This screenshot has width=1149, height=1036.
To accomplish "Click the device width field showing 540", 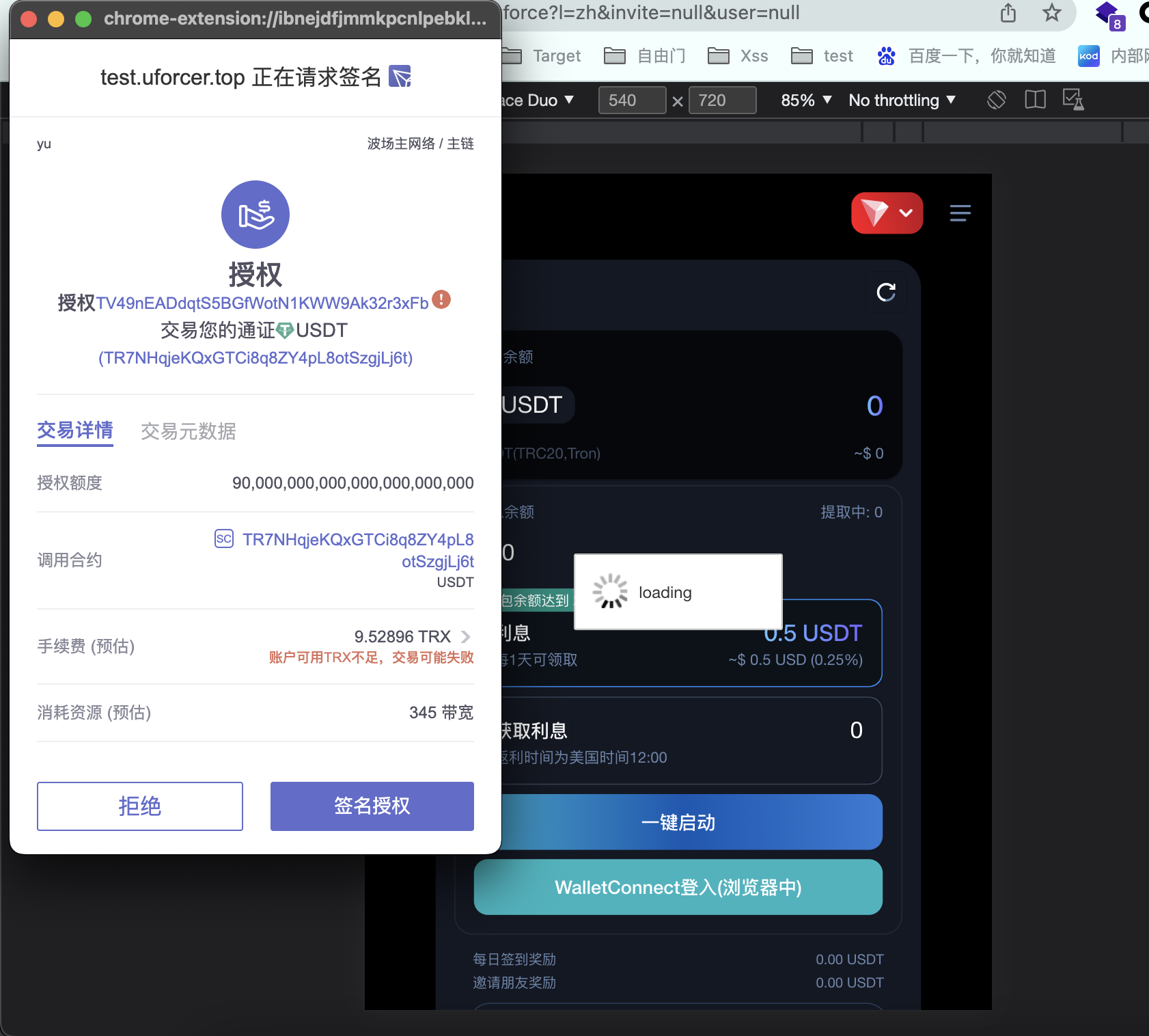I will point(631,100).
